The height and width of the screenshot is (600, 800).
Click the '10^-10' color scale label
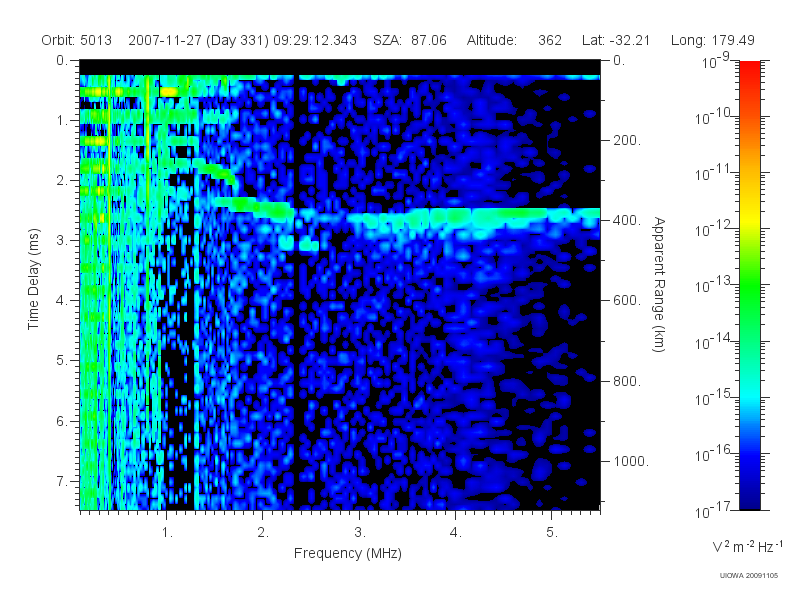coord(713,117)
